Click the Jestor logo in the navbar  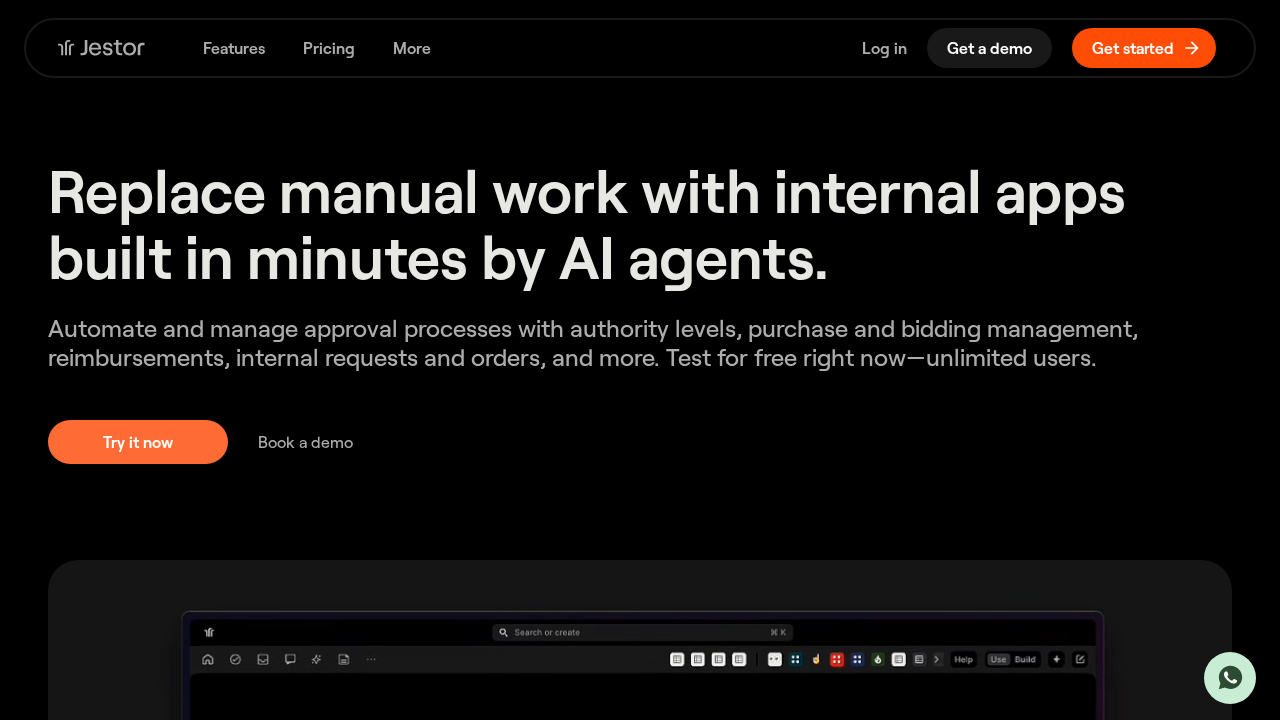point(101,48)
